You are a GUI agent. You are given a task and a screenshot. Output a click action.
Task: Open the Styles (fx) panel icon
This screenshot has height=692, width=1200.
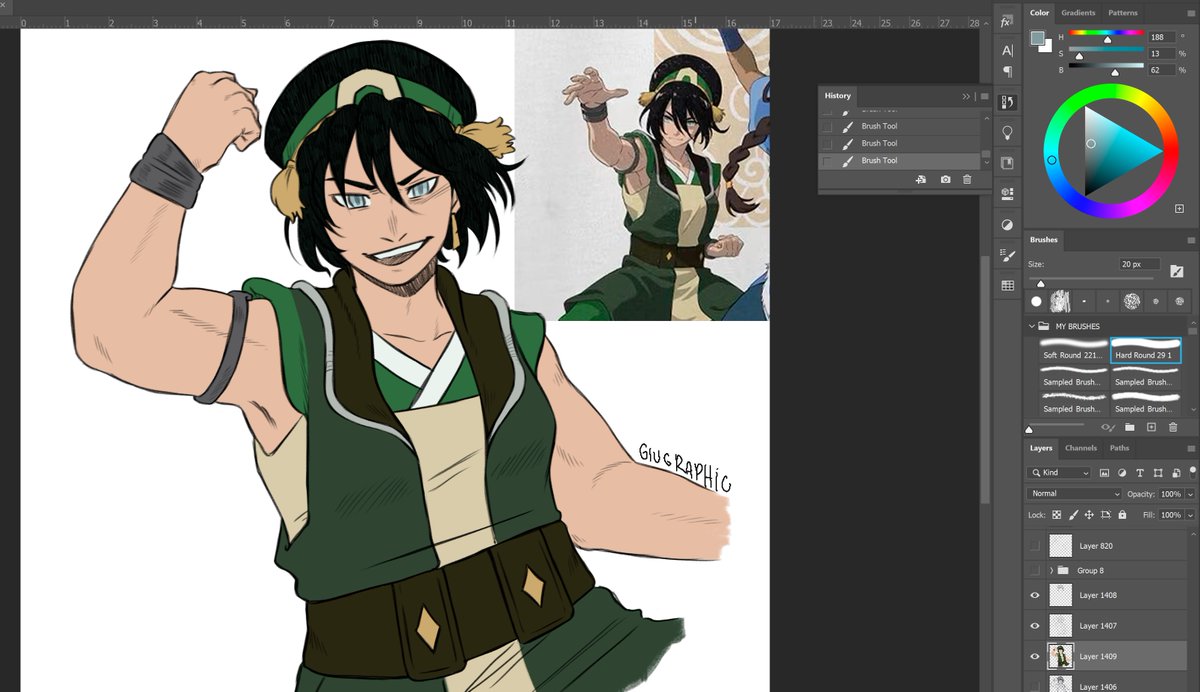coord(1007,21)
